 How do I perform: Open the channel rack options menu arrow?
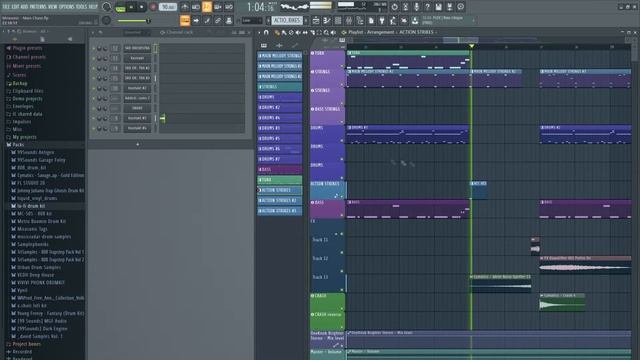[x=93, y=32]
